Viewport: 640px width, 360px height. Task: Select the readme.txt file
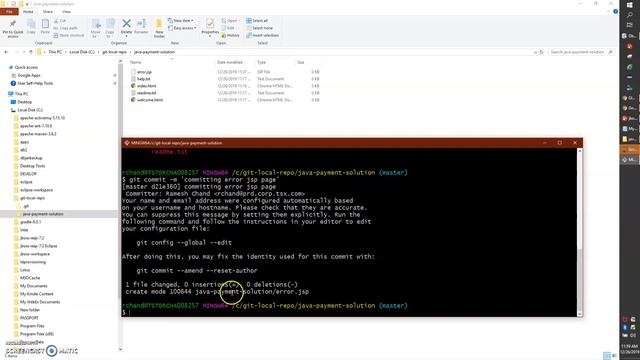pos(146,93)
